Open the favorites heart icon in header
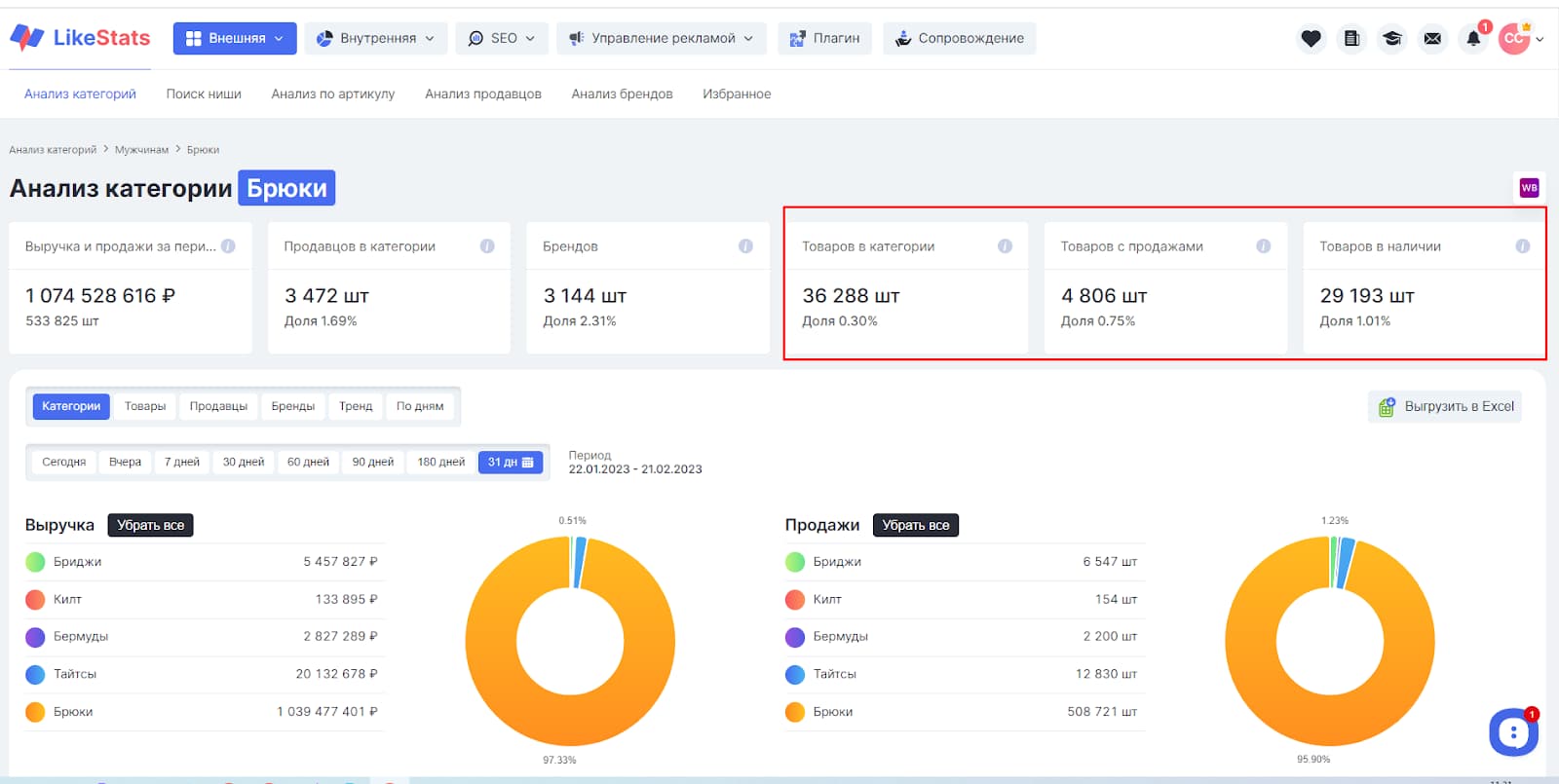1559x784 pixels. click(1311, 39)
